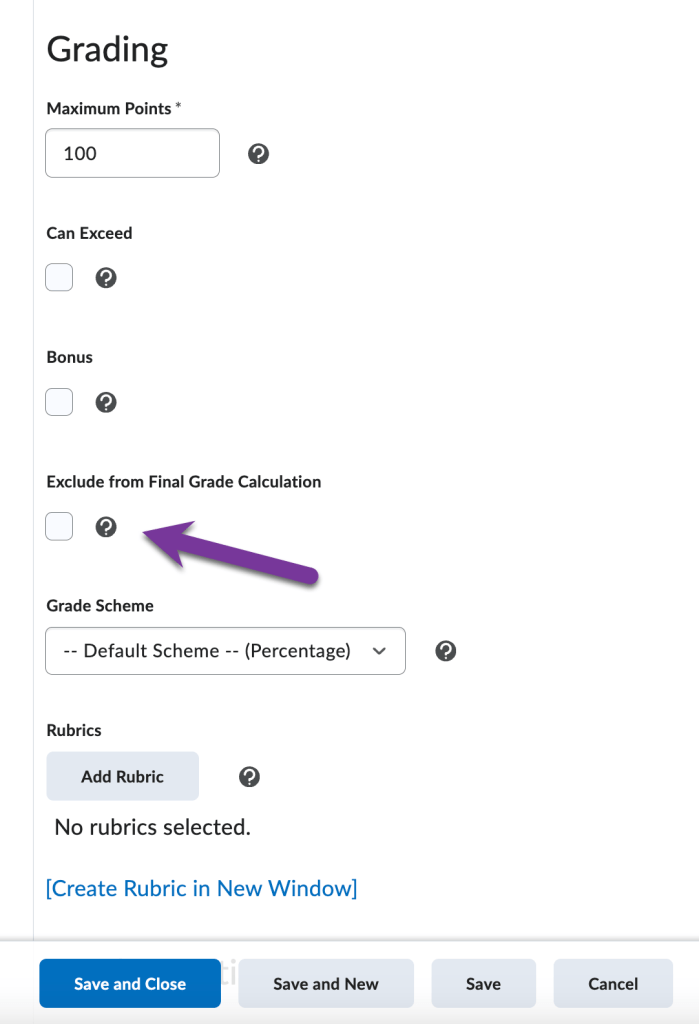The height and width of the screenshot is (1024, 699).
Task: View help information for Rubrics
Action: coord(249,776)
